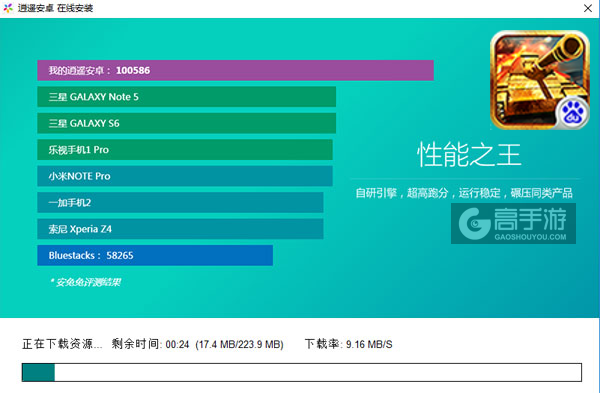Click the 性能之王 headline
Viewport: 600px width, 393px height.
coord(469,155)
